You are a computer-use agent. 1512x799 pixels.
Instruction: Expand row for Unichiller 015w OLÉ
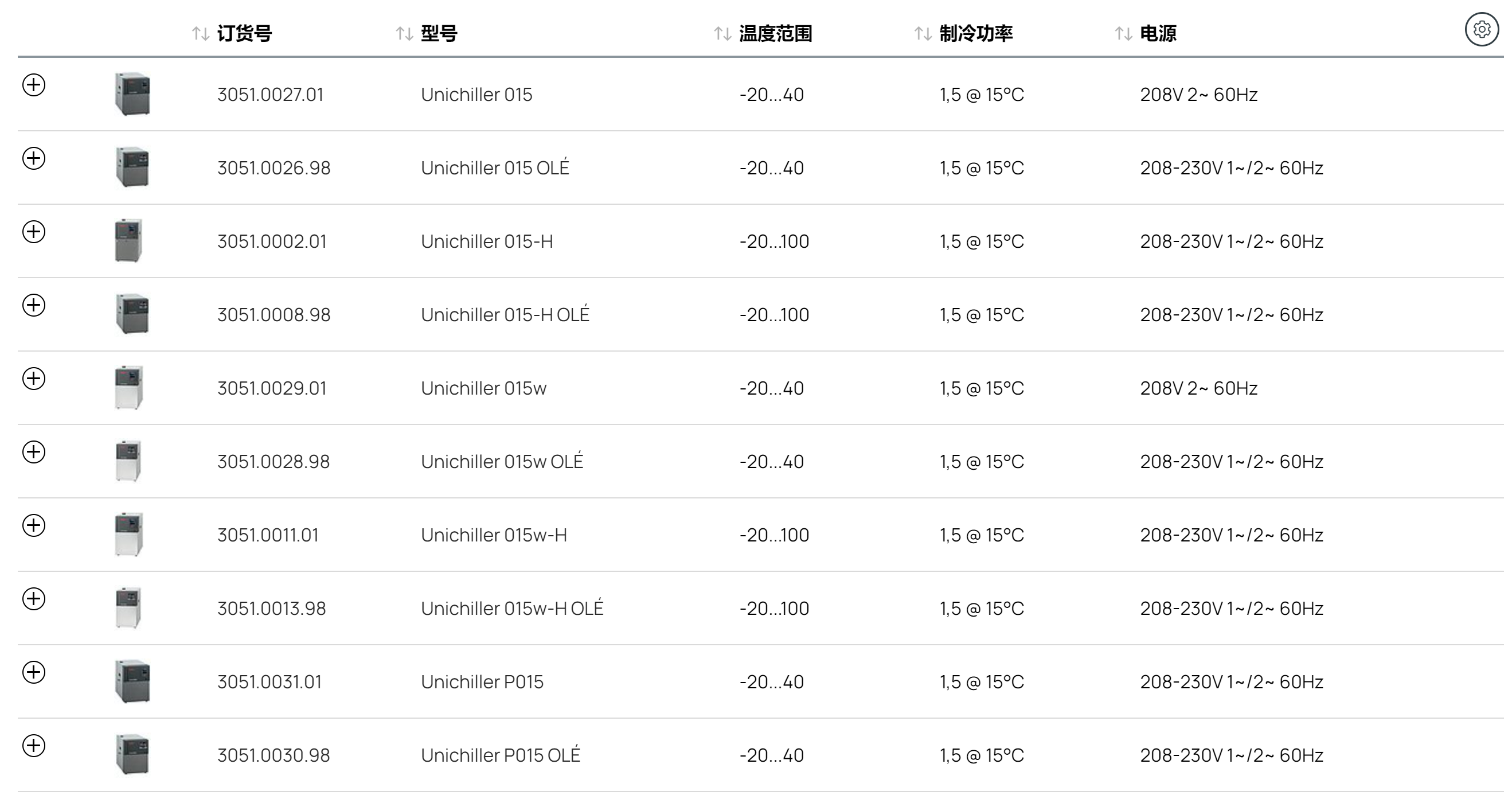point(33,451)
